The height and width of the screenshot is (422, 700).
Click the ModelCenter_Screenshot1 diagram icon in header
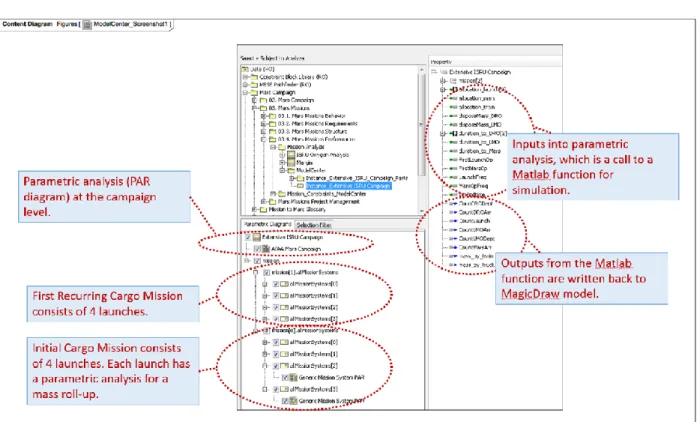point(87,25)
